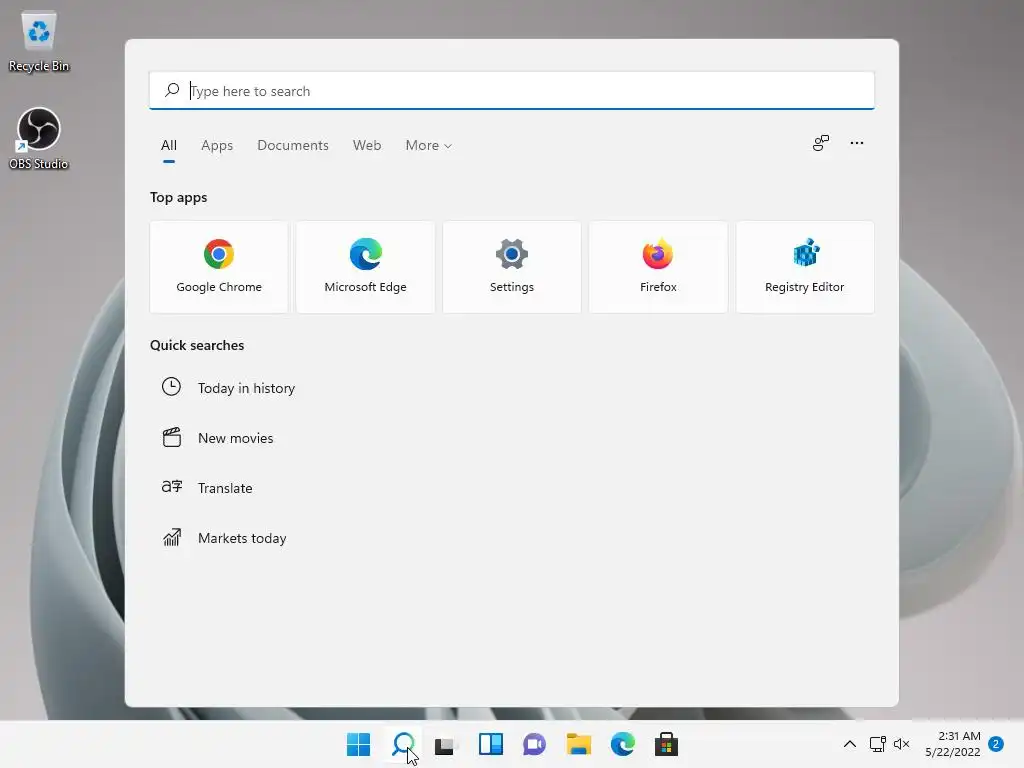Run the Translate quick search

point(225,488)
